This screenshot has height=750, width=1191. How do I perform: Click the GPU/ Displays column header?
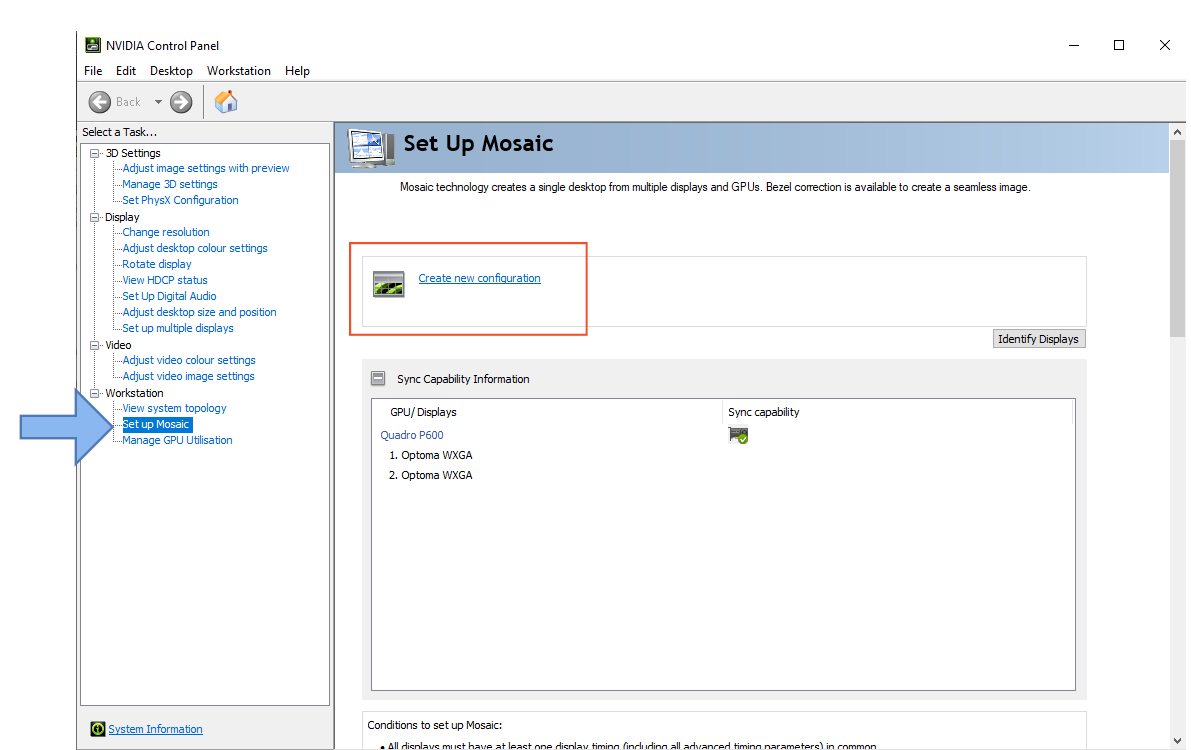pos(423,412)
